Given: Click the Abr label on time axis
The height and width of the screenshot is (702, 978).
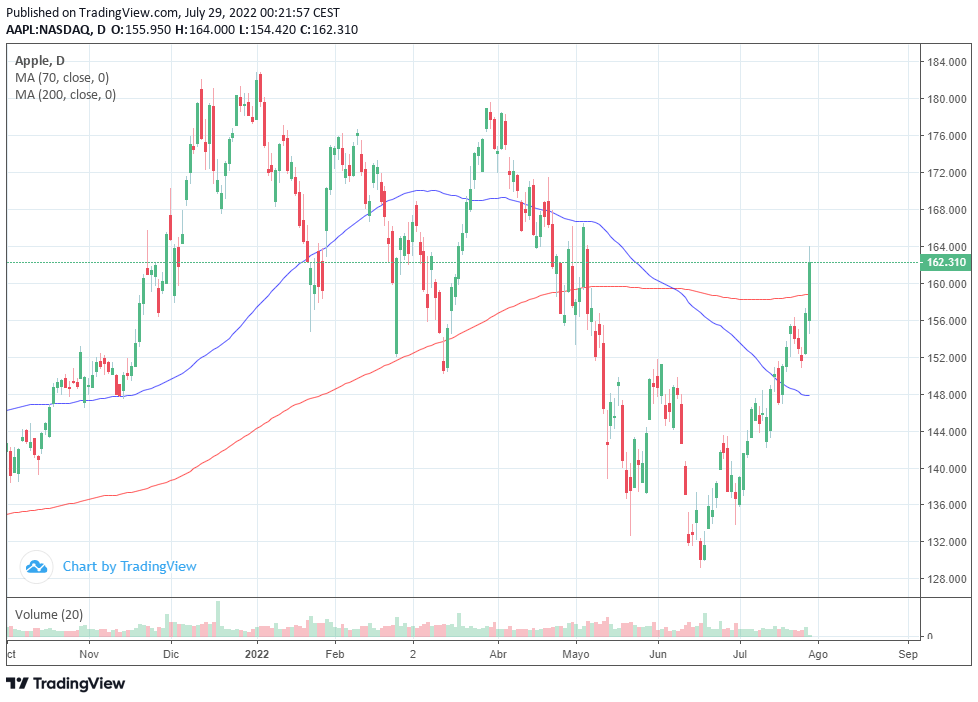Looking at the screenshot, I should 498,654.
